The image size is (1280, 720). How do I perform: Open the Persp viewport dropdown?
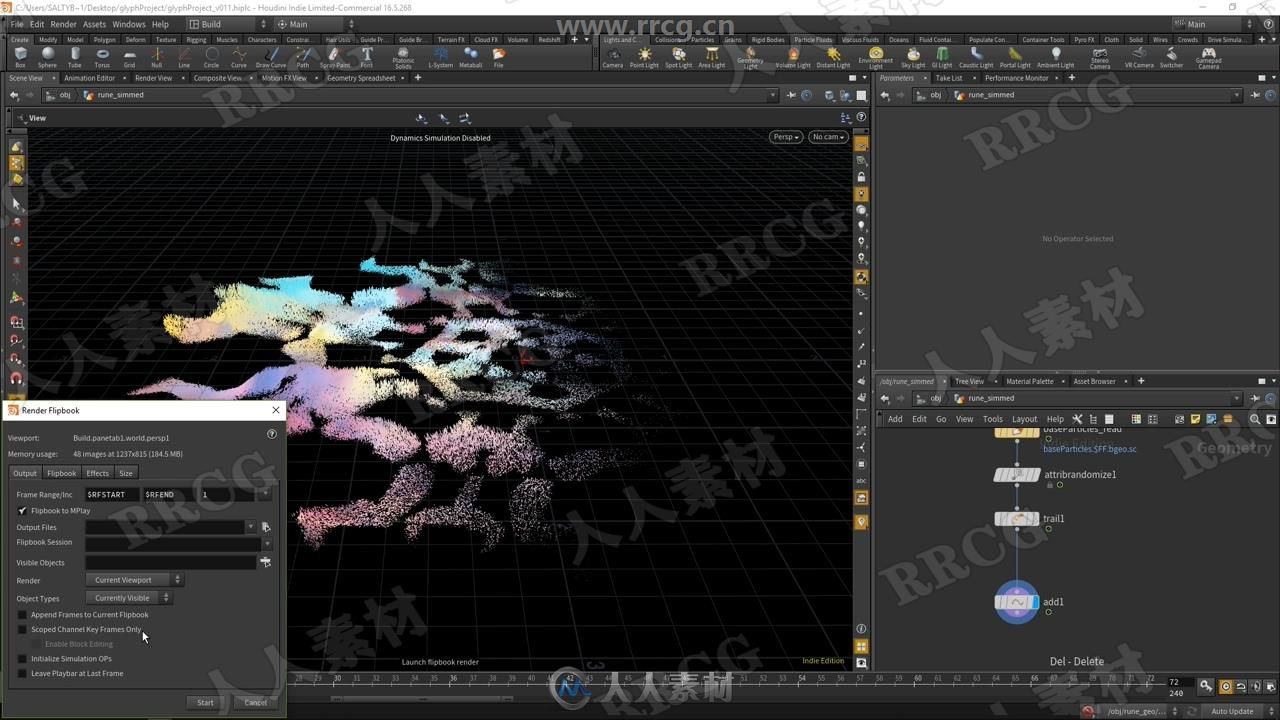786,137
